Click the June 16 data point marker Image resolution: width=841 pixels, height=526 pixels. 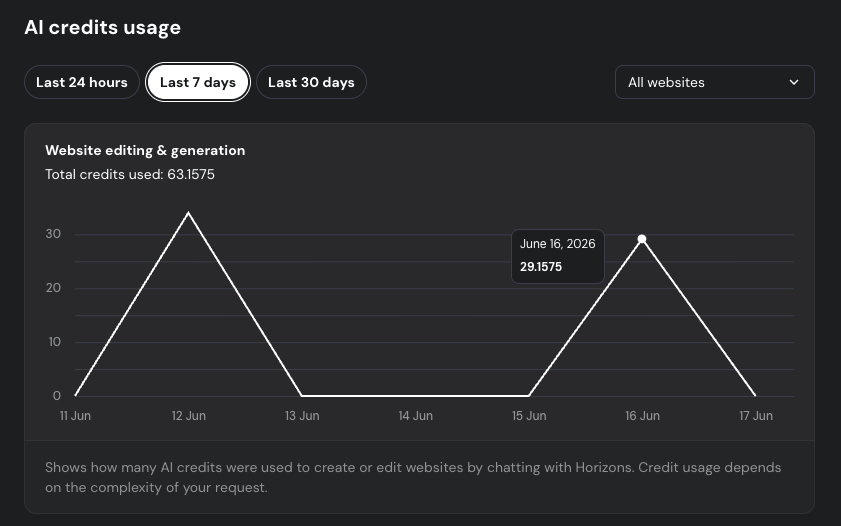coord(641,239)
